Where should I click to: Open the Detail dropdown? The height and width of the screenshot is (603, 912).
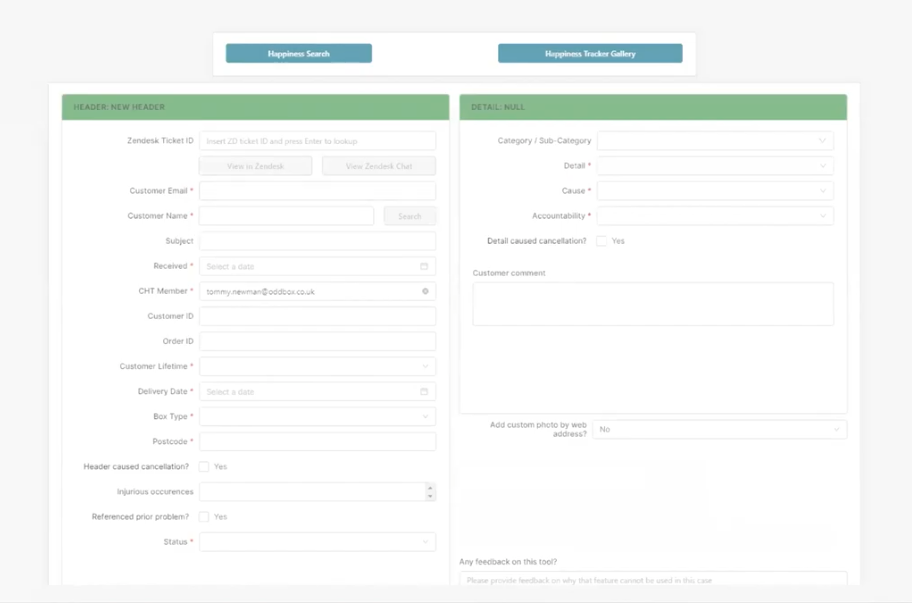point(715,166)
